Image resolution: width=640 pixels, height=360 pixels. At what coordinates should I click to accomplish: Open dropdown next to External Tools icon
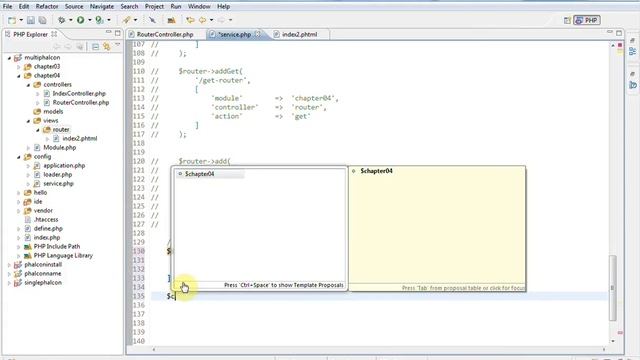(109, 20)
